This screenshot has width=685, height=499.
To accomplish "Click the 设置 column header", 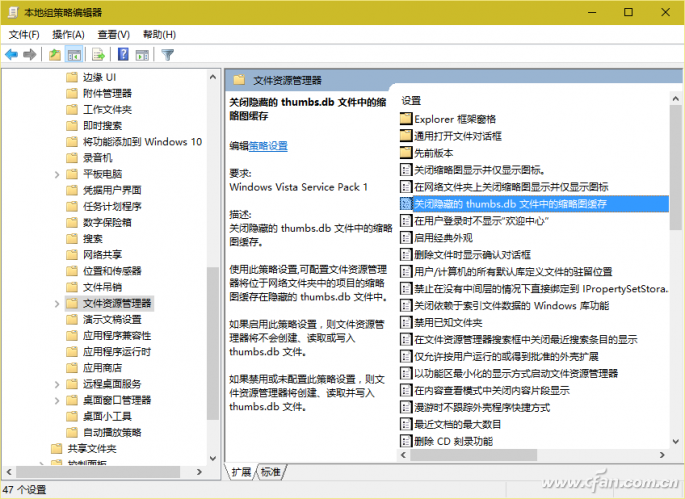I will point(412,101).
